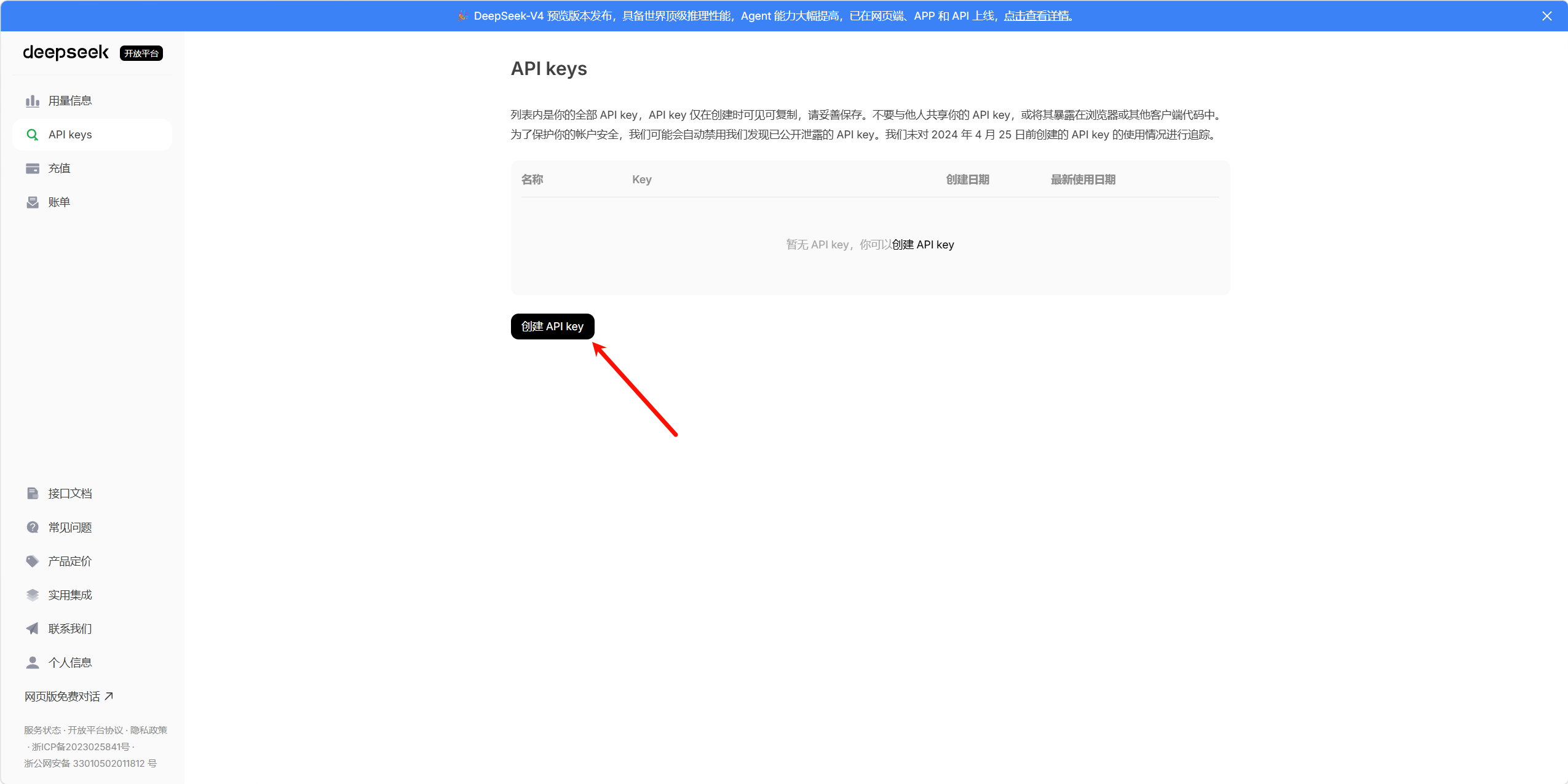Screen dimensions: 1568x784
Task: Click the FAQ question mark icon
Action: 33,528
